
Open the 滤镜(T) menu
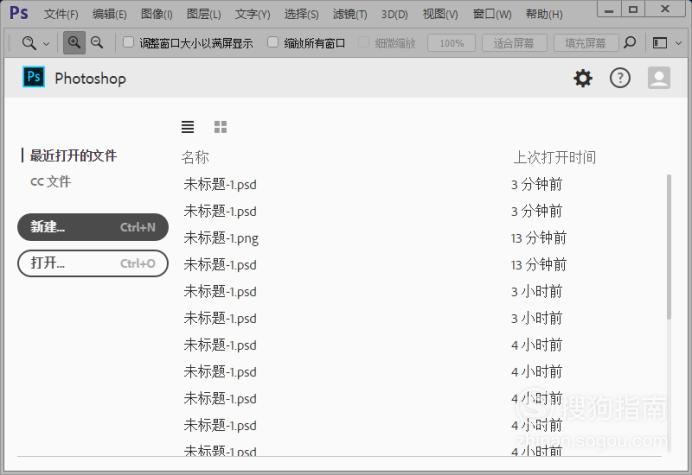click(x=350, y=14)
